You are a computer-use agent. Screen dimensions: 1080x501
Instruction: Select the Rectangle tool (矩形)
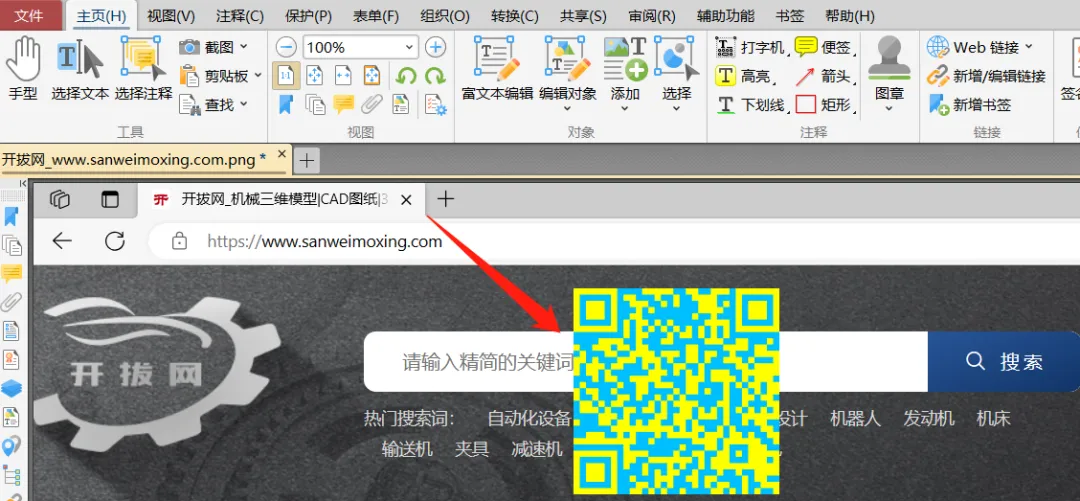pos(824,105)
